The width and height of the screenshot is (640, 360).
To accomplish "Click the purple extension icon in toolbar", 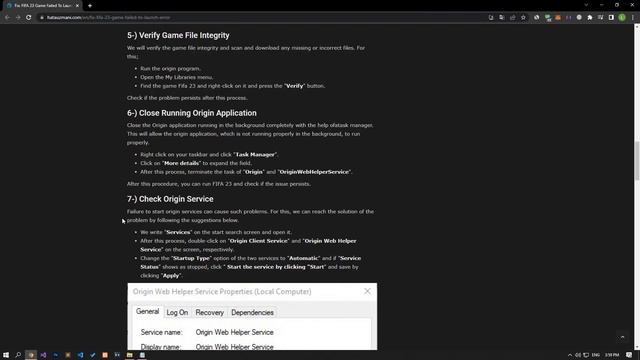I will [569, 18].
